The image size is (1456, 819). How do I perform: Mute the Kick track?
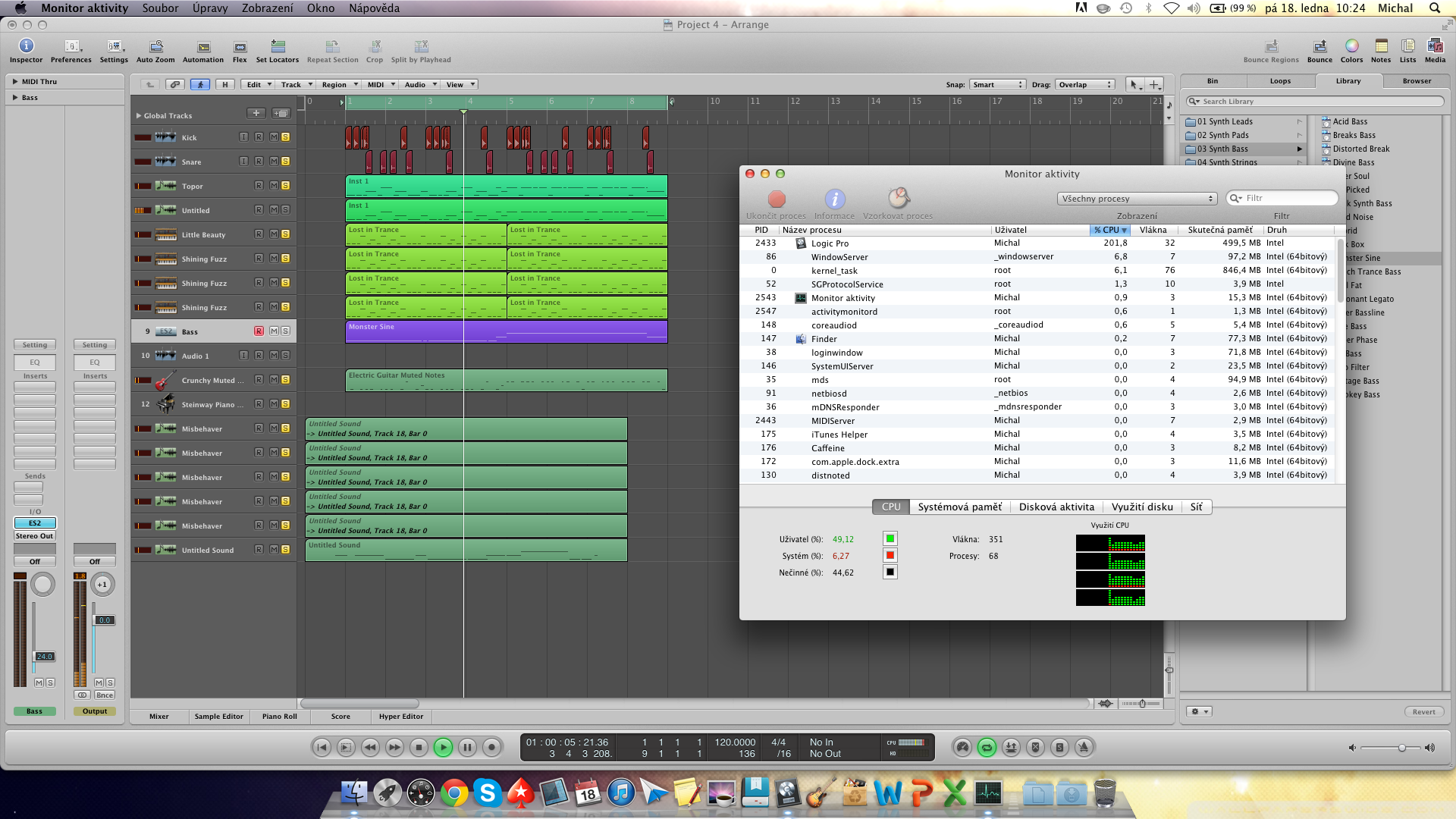tap(275, 137)
